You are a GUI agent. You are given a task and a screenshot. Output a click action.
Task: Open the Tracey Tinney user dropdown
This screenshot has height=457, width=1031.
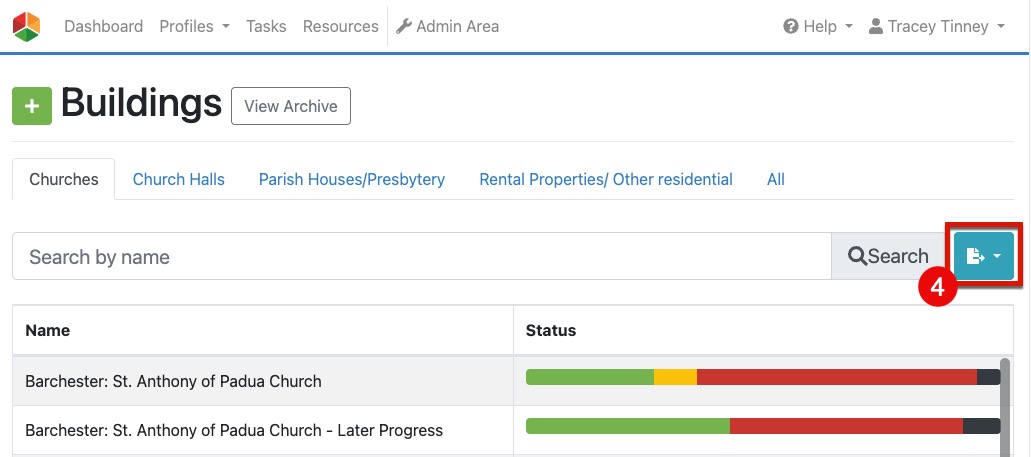point(937,27)
